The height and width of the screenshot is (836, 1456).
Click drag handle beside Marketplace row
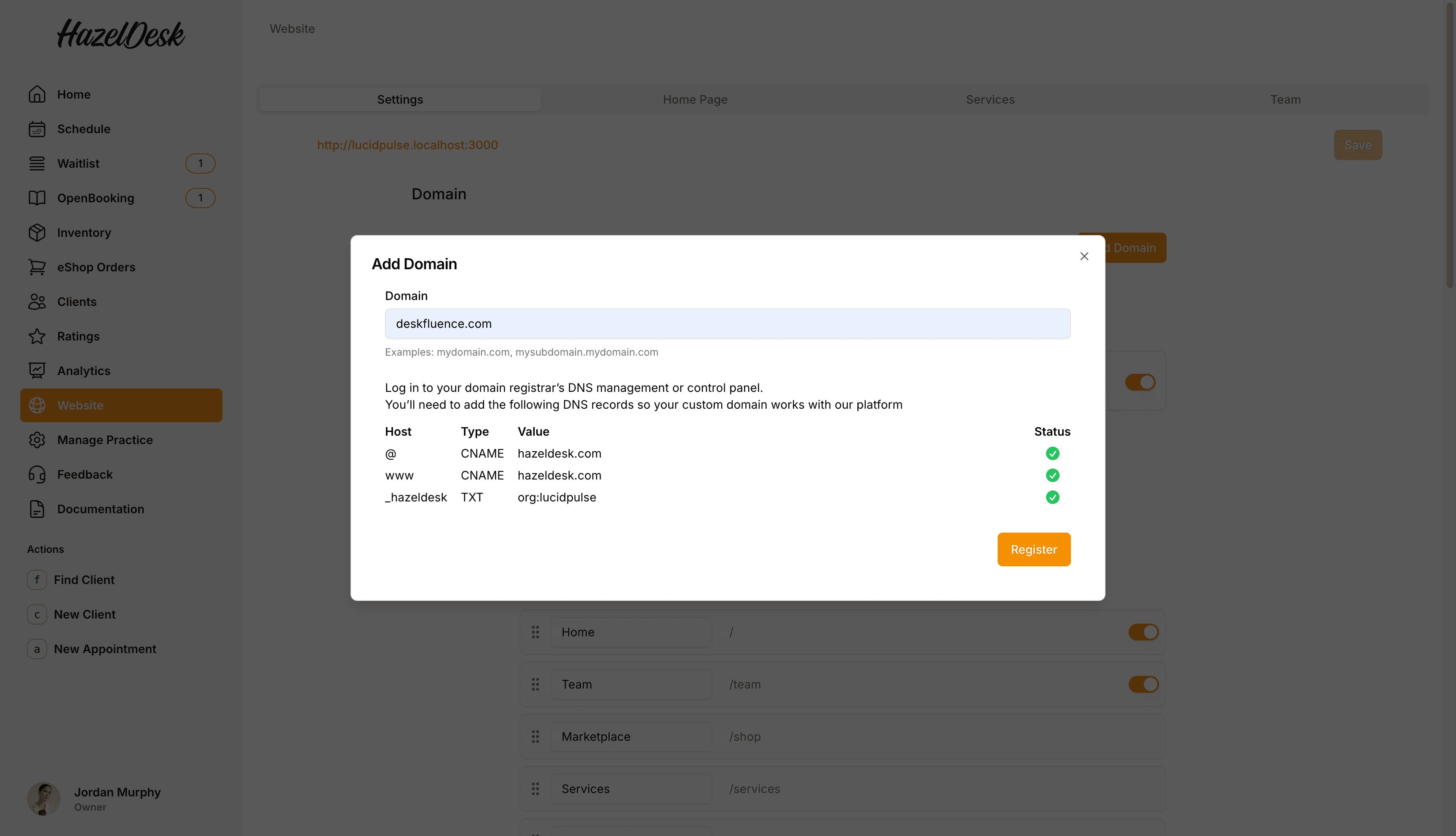pyautogui.click(x=535, y=737)
